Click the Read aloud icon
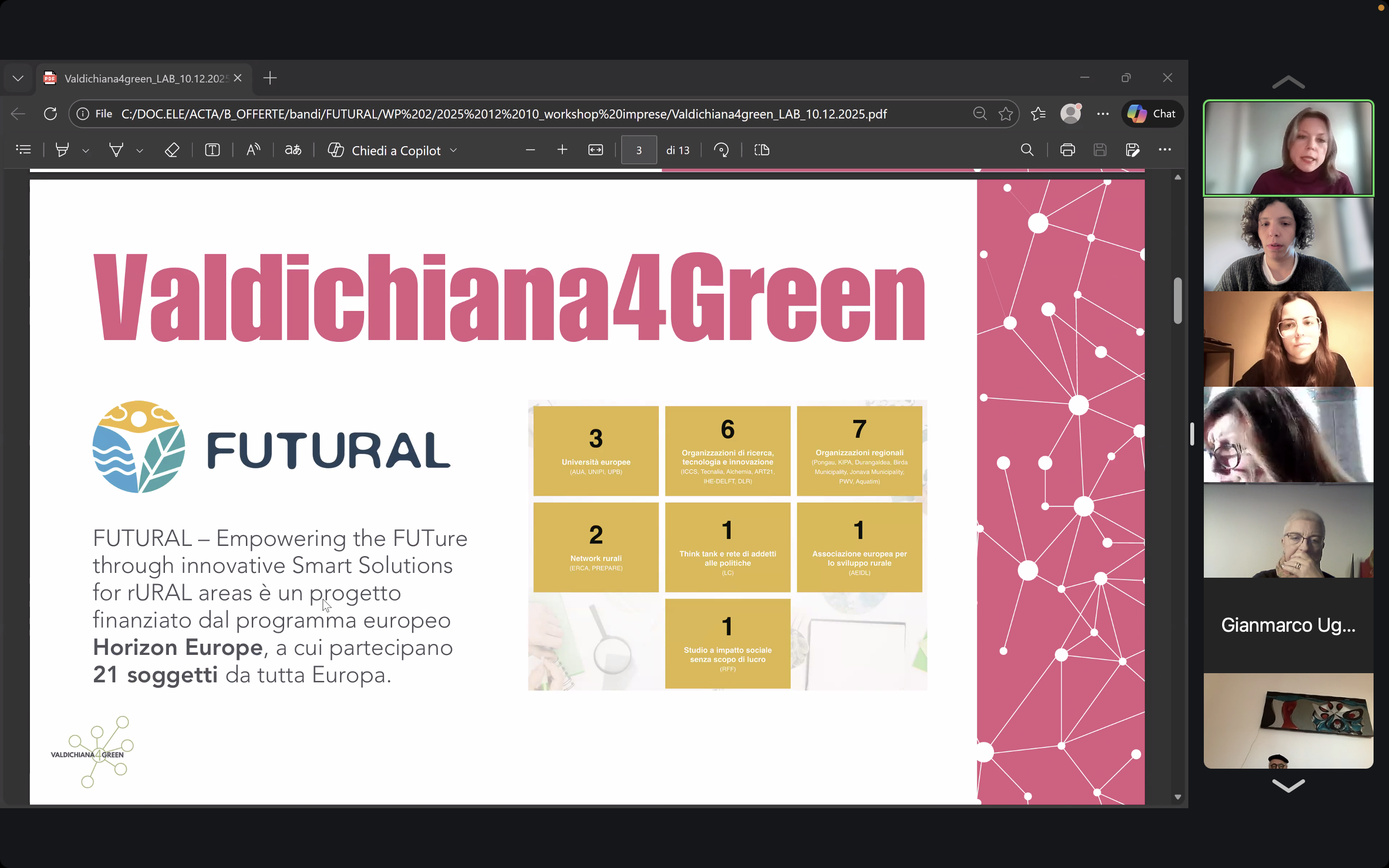The image size is (1389, 868). click(253, 150)
